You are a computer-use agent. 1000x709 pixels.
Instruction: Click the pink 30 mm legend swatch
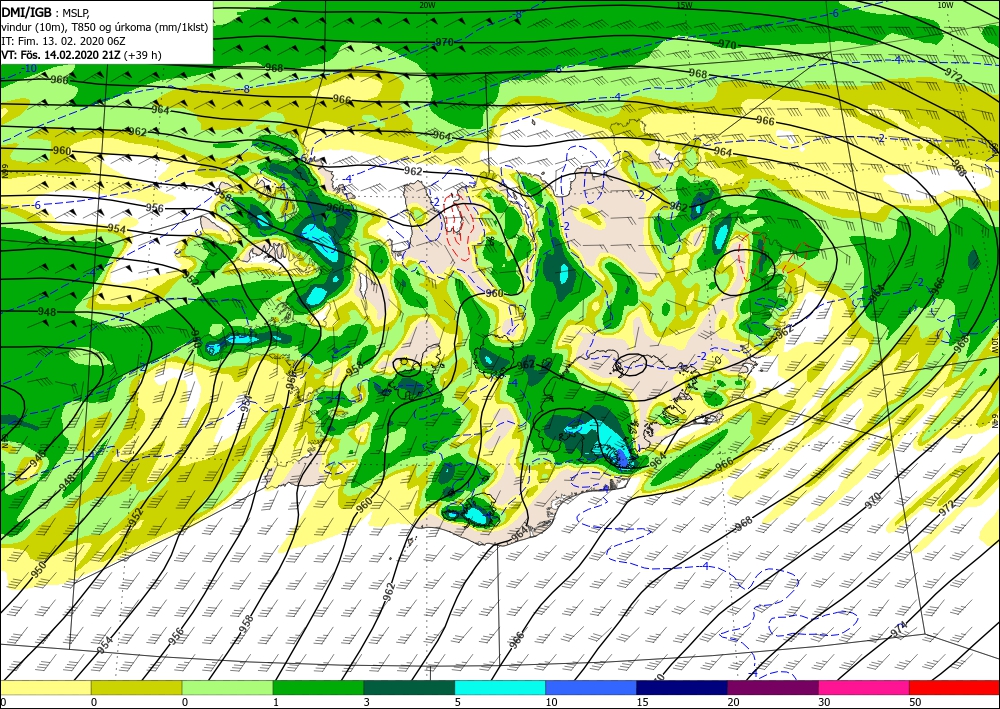click(x=864, y=687)
